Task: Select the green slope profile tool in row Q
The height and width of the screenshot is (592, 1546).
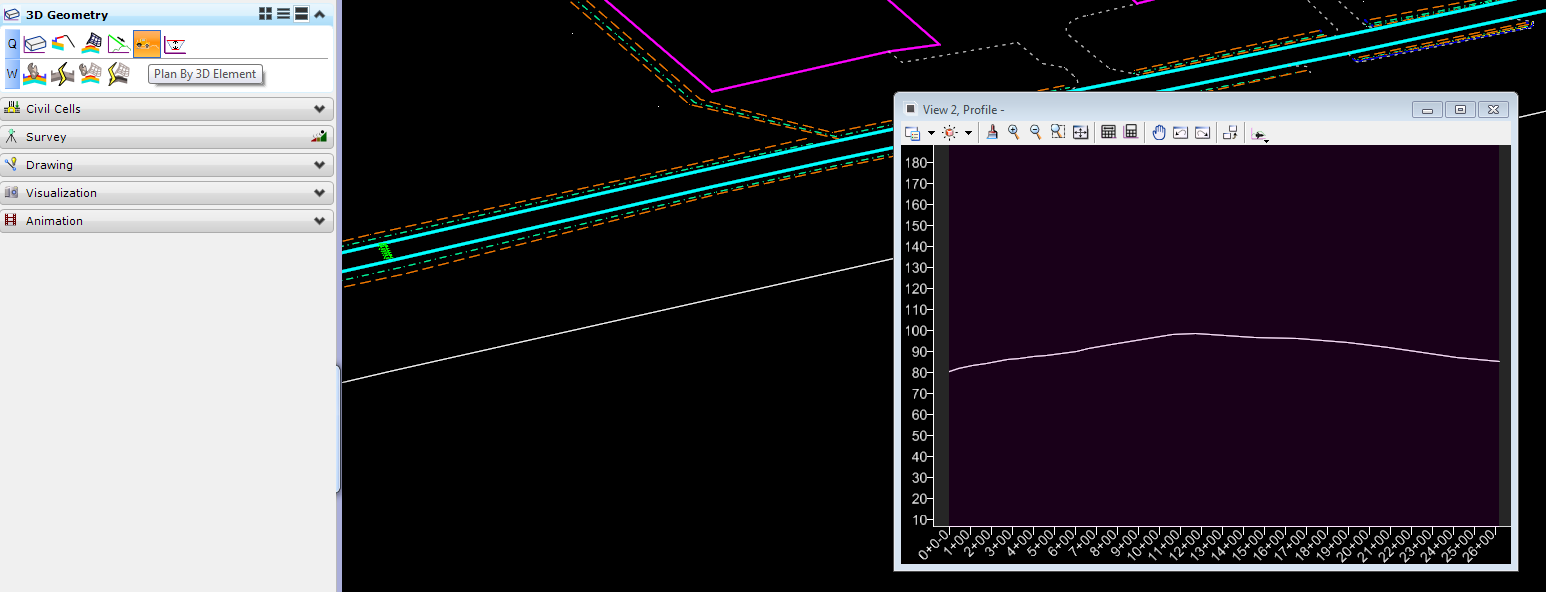Action: [x=119, y=44]
